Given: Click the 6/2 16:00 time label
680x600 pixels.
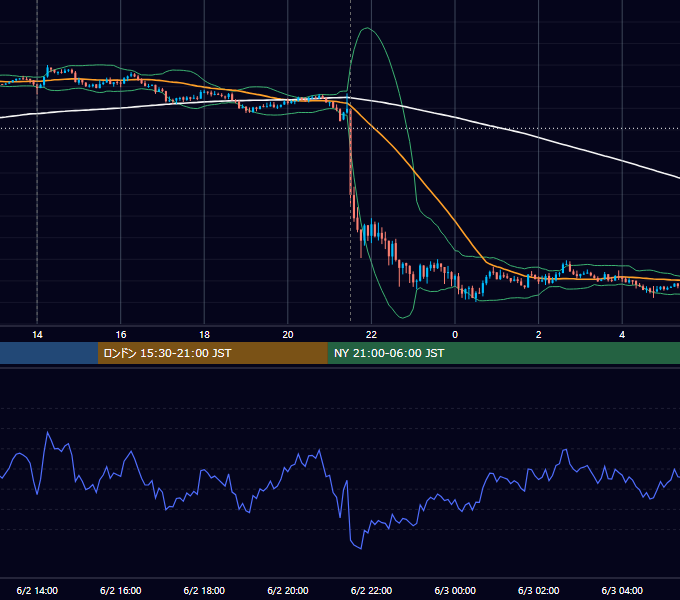Looking at the screenshot, I should [121, 590].
